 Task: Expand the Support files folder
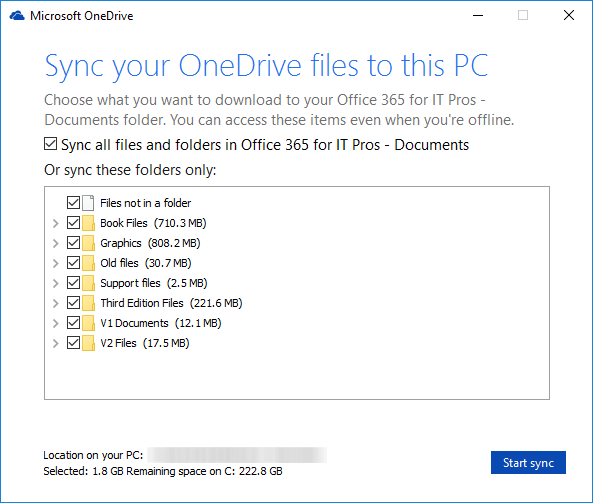click(56, 283)
